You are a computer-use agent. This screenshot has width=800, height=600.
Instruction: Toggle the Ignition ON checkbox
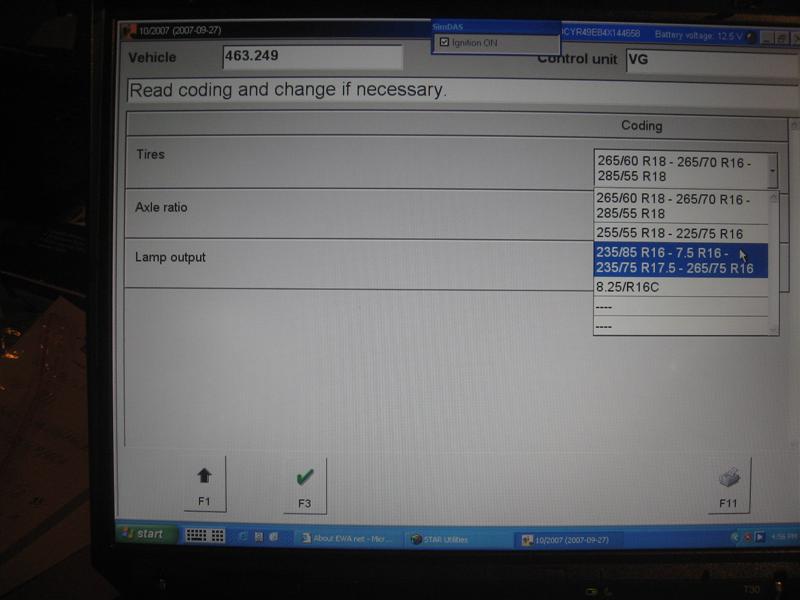445,43
